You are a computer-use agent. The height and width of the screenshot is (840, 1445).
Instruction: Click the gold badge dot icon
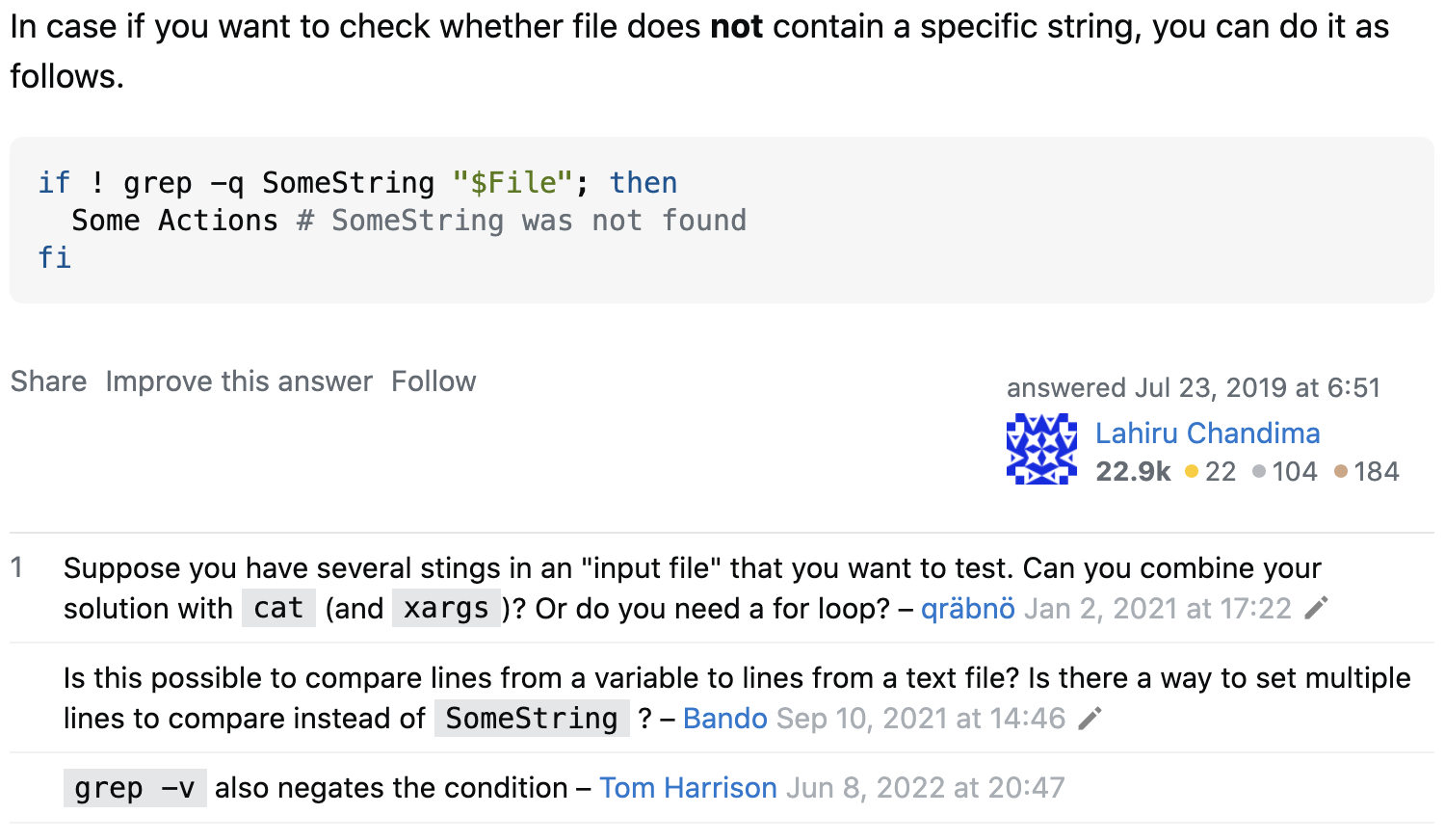point(1192,471)
